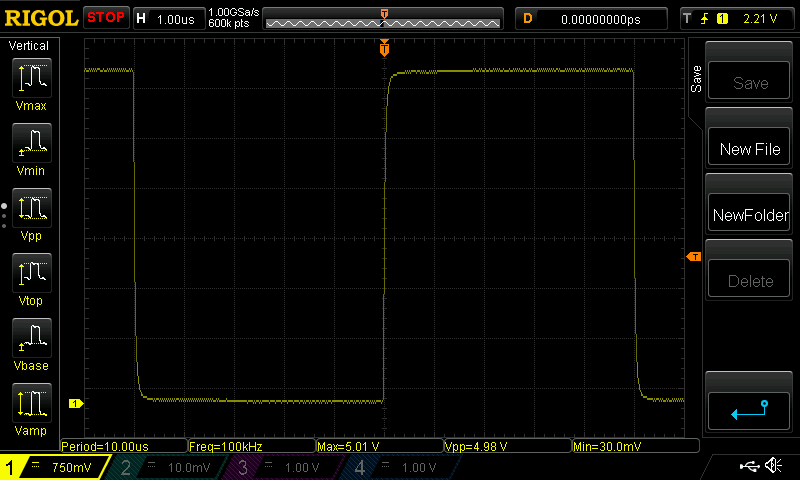Click the measurement menu page indicator dots
800x480 pixels.
4,216
